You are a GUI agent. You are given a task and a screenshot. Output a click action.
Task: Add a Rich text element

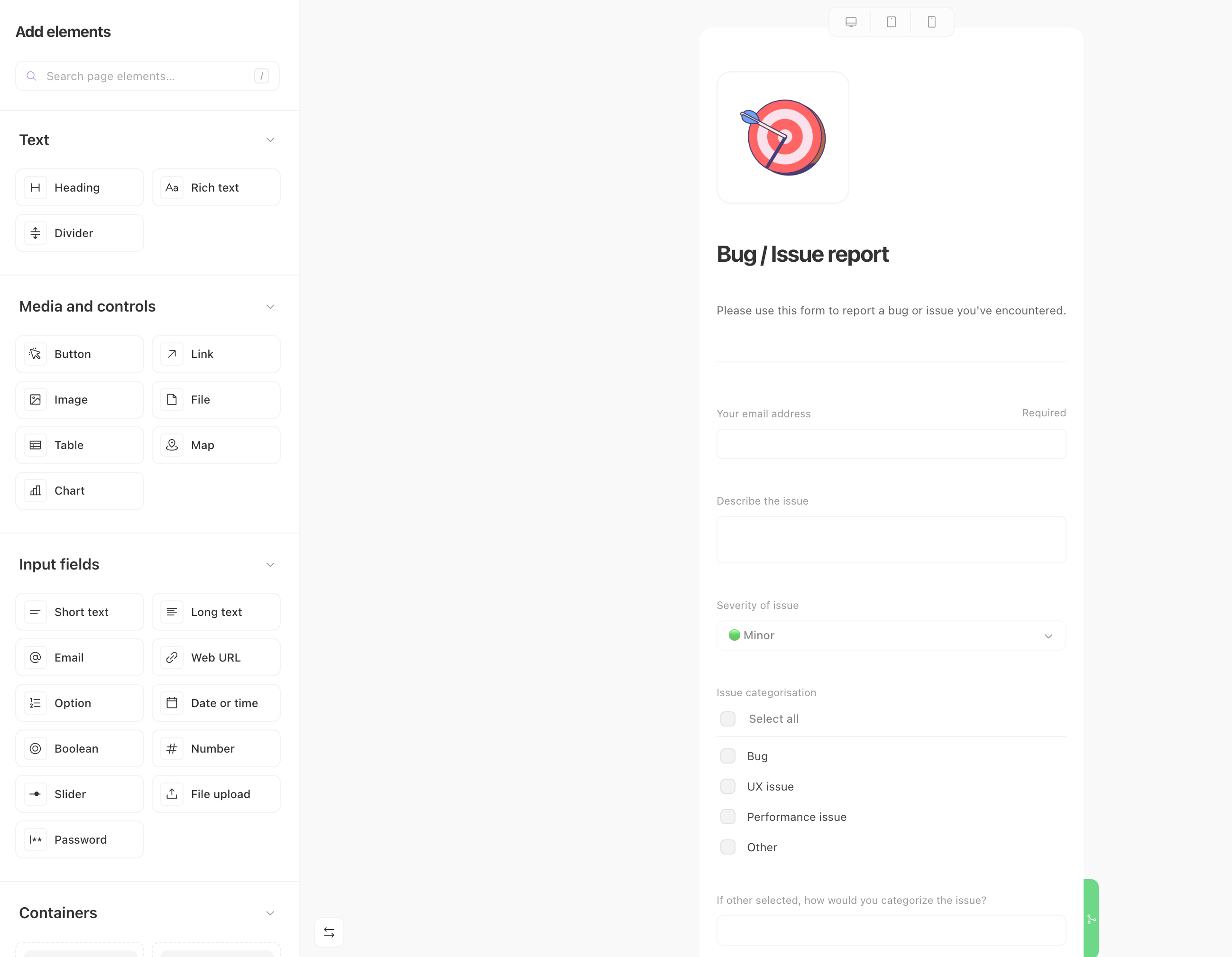click(x=216, y=187)
